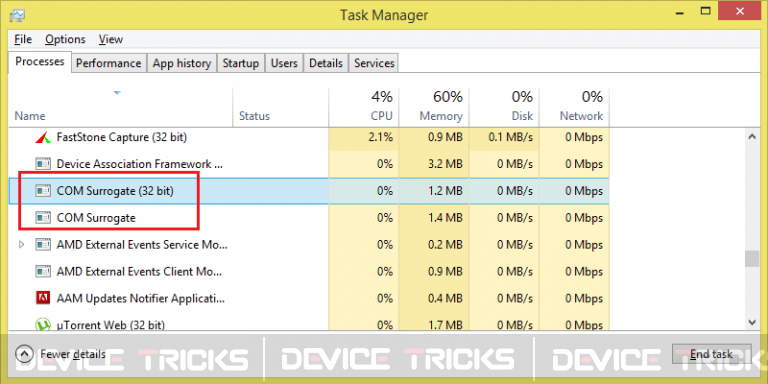
Task: Click the AAM Updates Notifier Adobe icon
Action: [44, 298]
